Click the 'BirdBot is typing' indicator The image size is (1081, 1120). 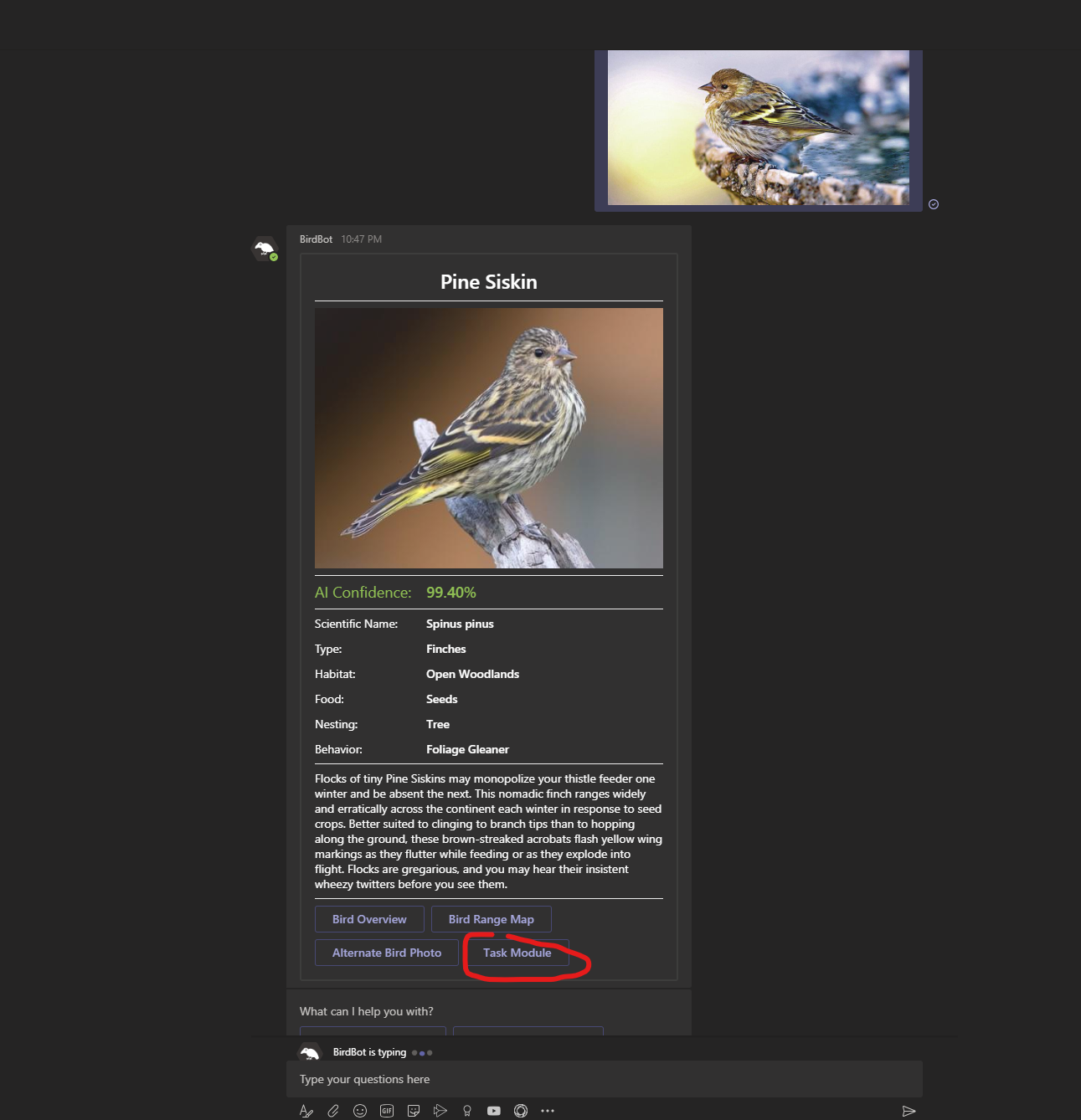[369, 1052]
